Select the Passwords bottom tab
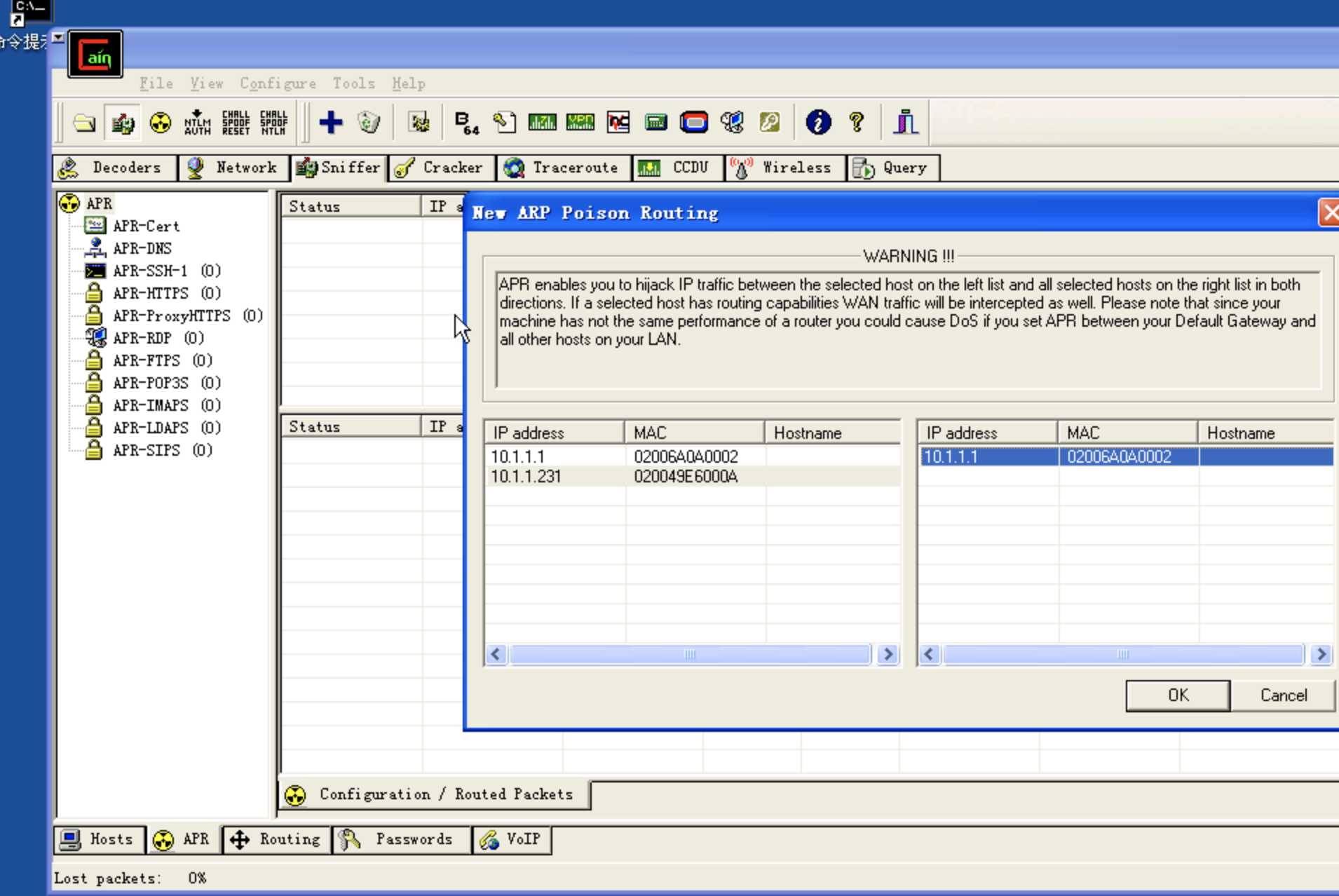This screenshot has width=1339, height=896. click(x=401, y=839)
